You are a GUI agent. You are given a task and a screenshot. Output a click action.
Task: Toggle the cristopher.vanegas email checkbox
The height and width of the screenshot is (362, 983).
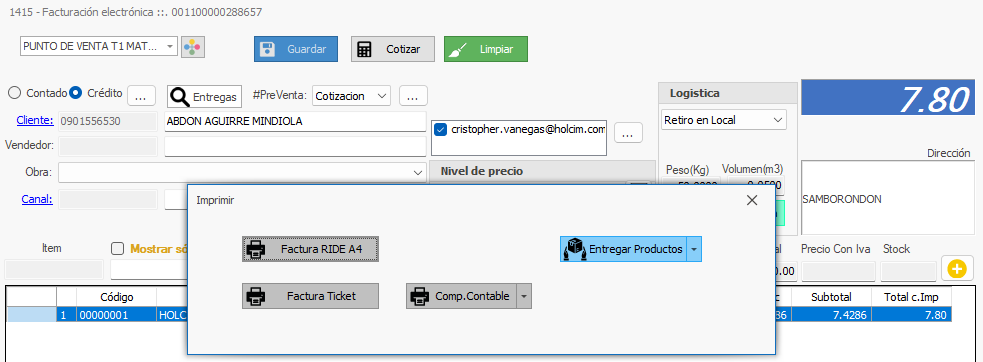pos(440,130)
